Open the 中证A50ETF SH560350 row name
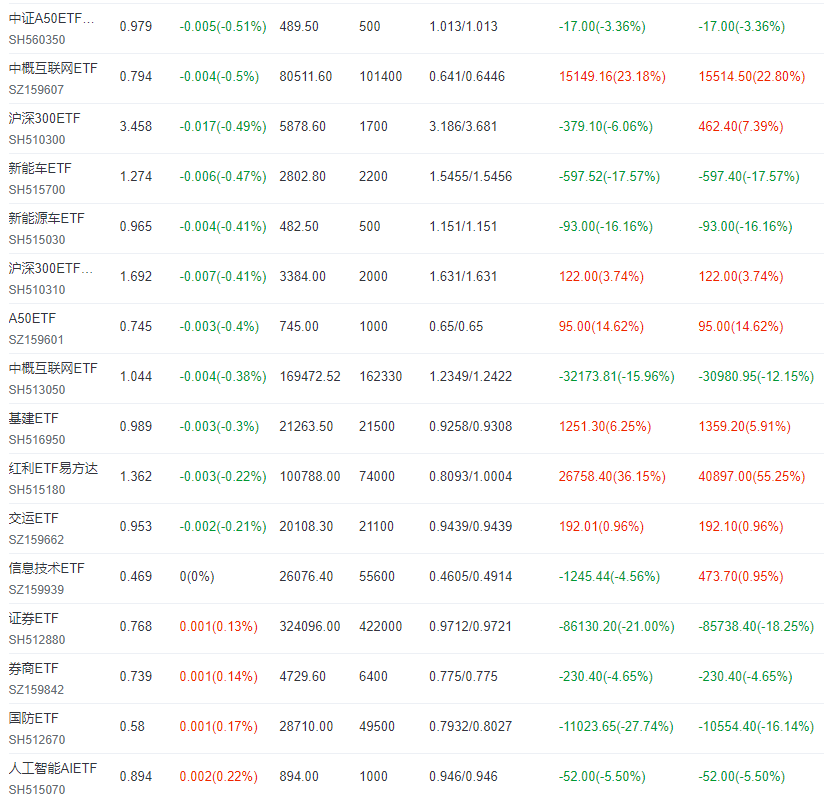 tap(52, 18)
